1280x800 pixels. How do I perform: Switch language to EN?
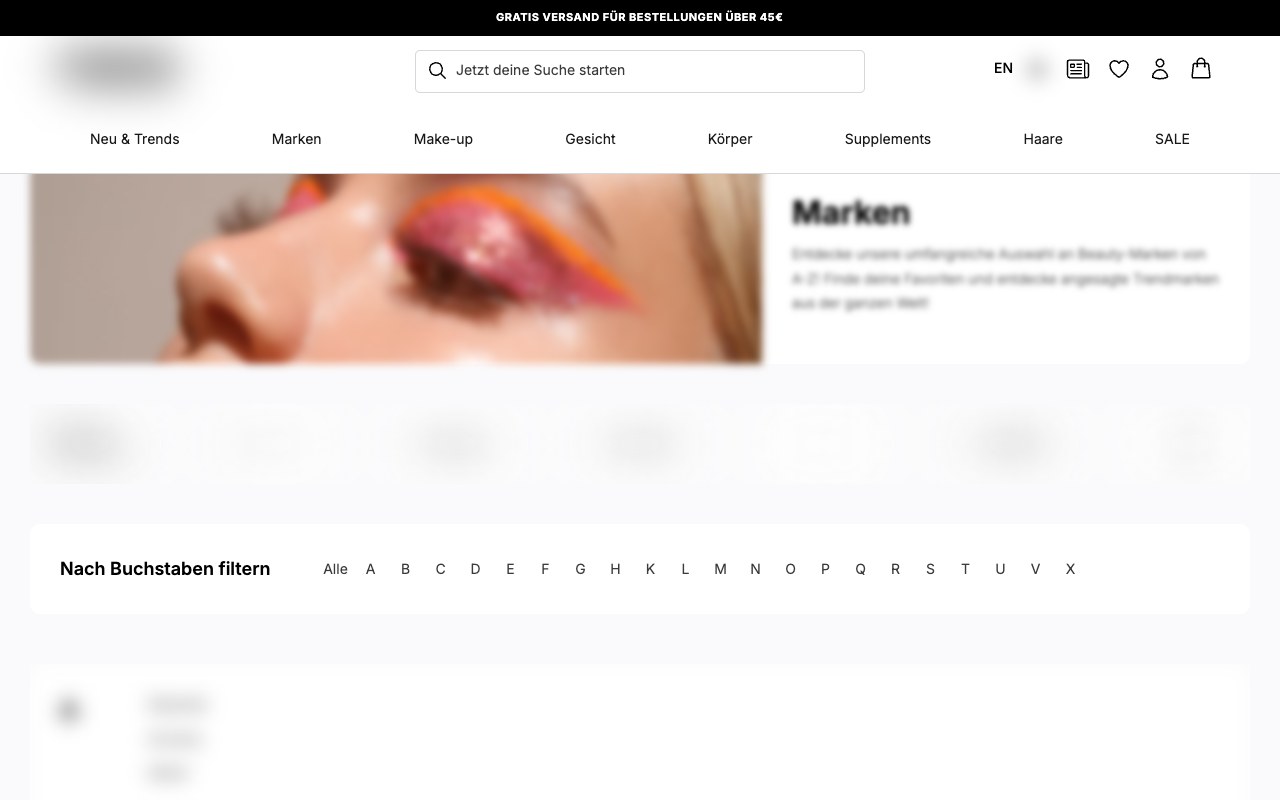1003,68
